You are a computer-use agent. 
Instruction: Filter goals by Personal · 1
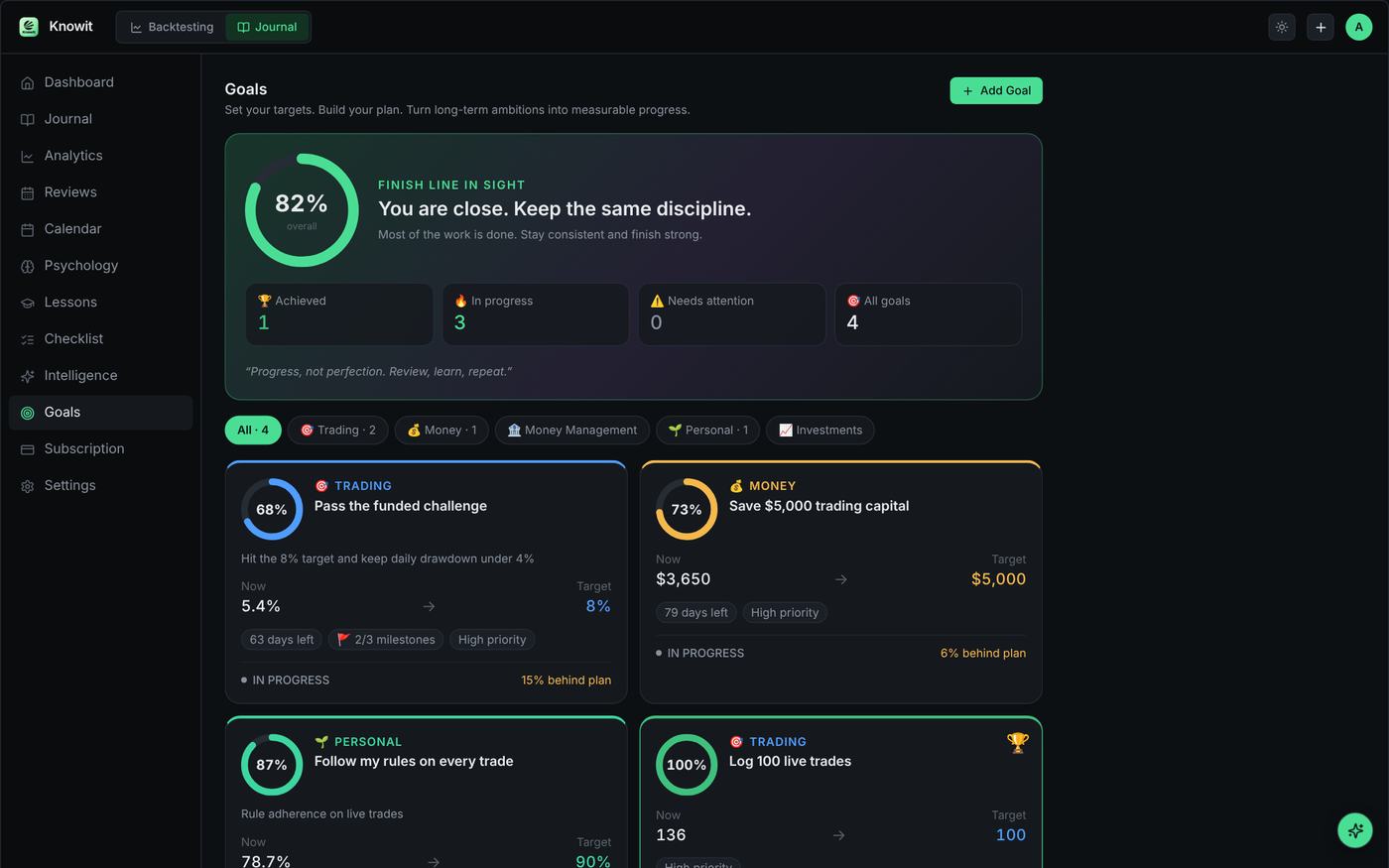pyautogui.click(x=708, y=431)
